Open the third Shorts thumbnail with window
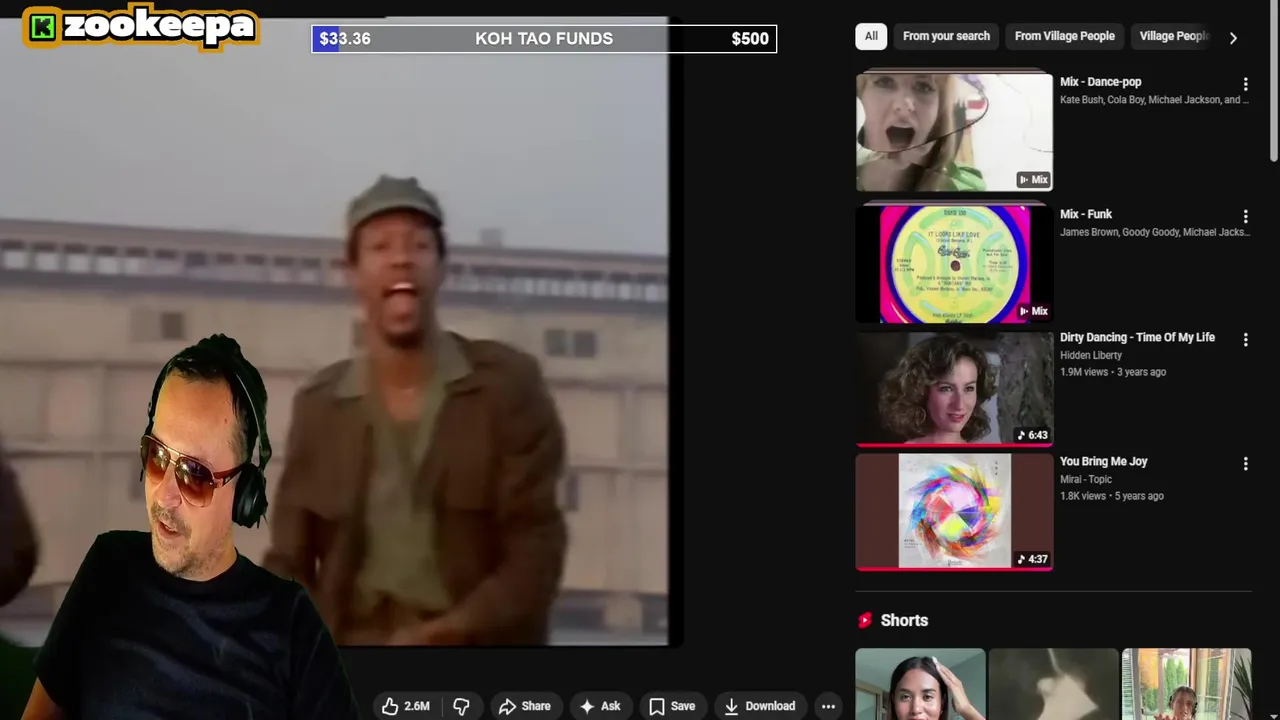1280x720 pixels. pyautogui.click(x=1186, y=684)
